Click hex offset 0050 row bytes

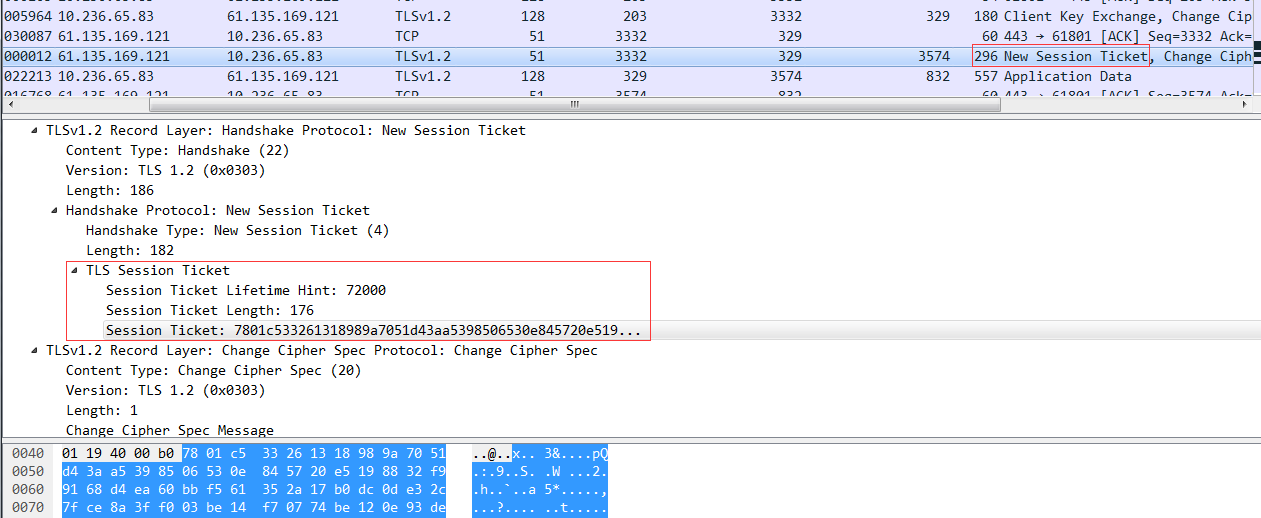coord(253,472)
